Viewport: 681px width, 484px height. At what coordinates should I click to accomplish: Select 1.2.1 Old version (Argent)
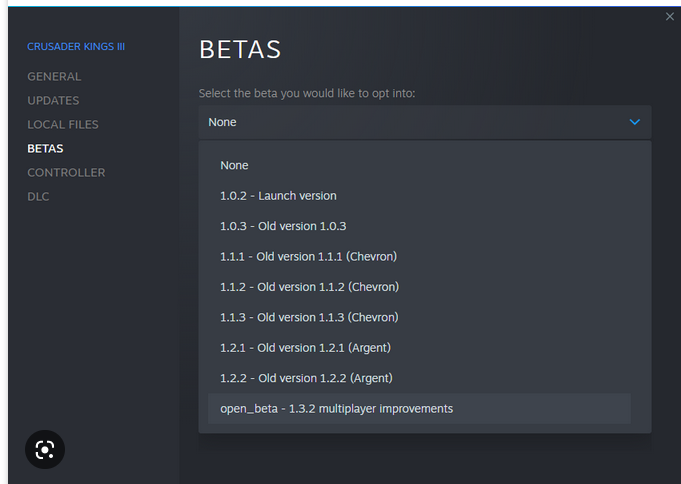(305, 348)
